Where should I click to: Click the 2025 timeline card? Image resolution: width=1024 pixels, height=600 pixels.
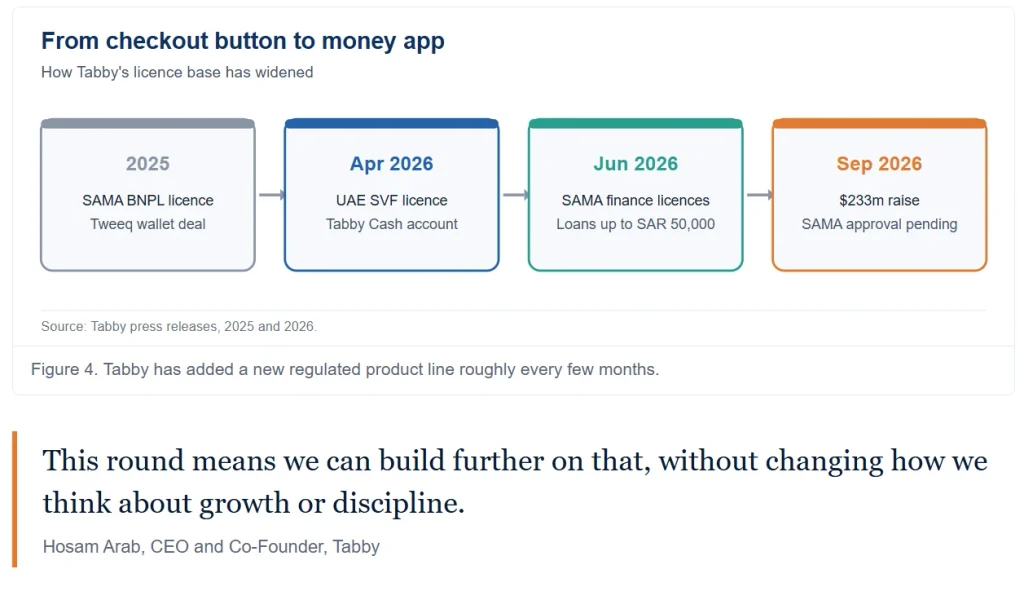[x=148, y=195]
